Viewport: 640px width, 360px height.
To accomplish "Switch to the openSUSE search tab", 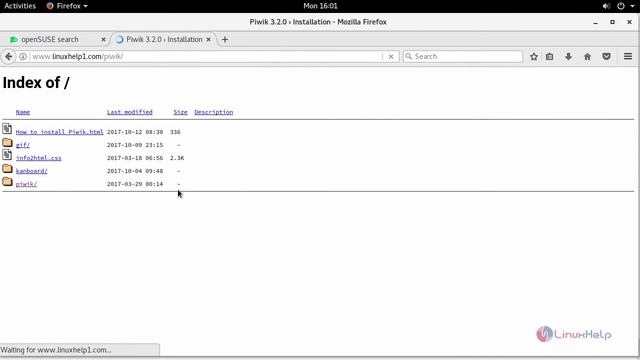I will tap(50, 40).
